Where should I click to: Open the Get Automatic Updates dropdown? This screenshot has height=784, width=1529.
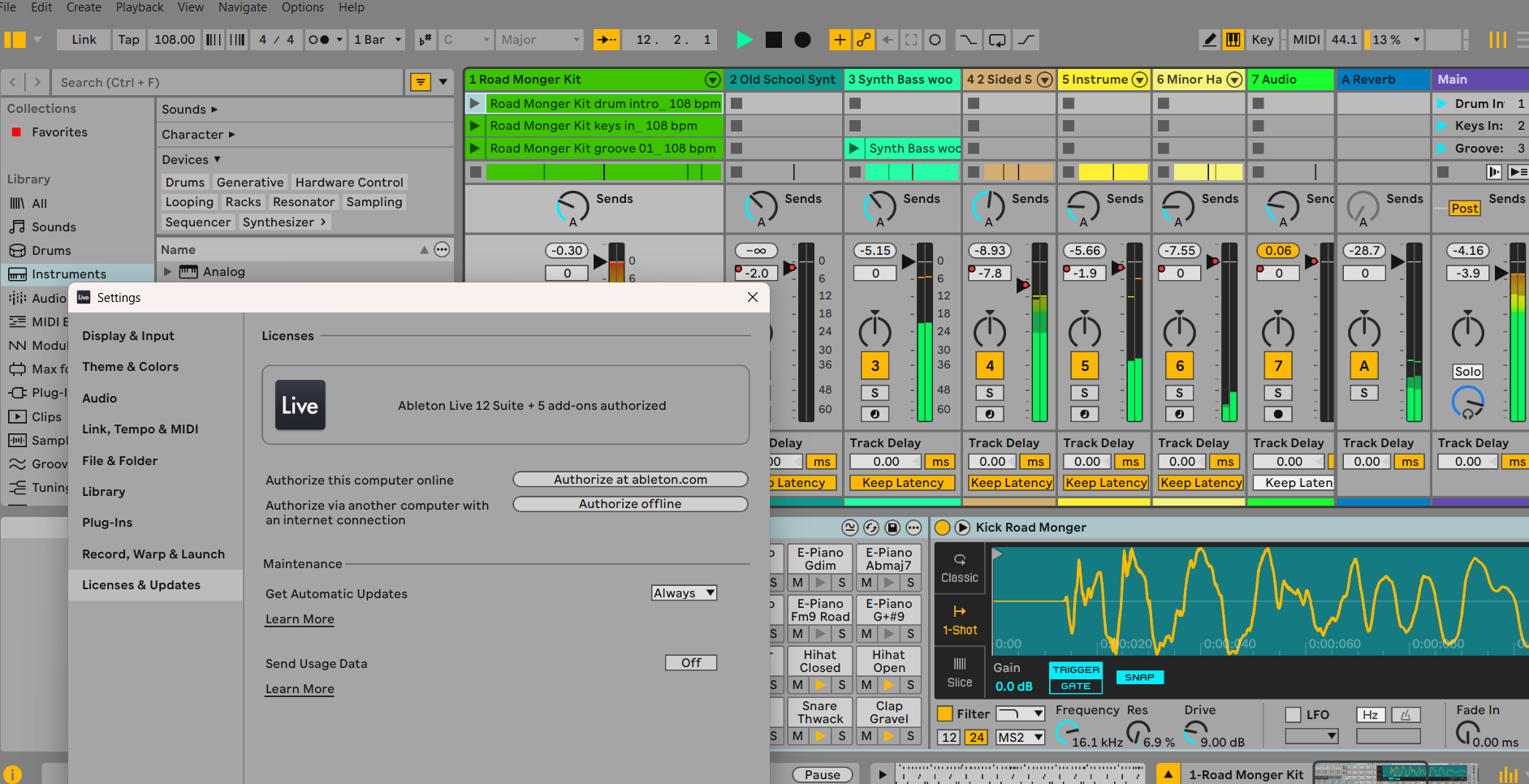(684, 592)
